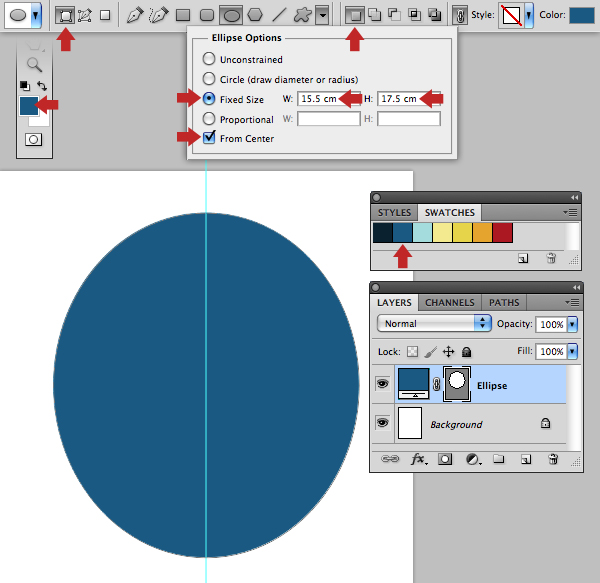Choose Subtract from Shape Area mode
The height and width of the screenshot is (583, 600).
tap(394, 15)
